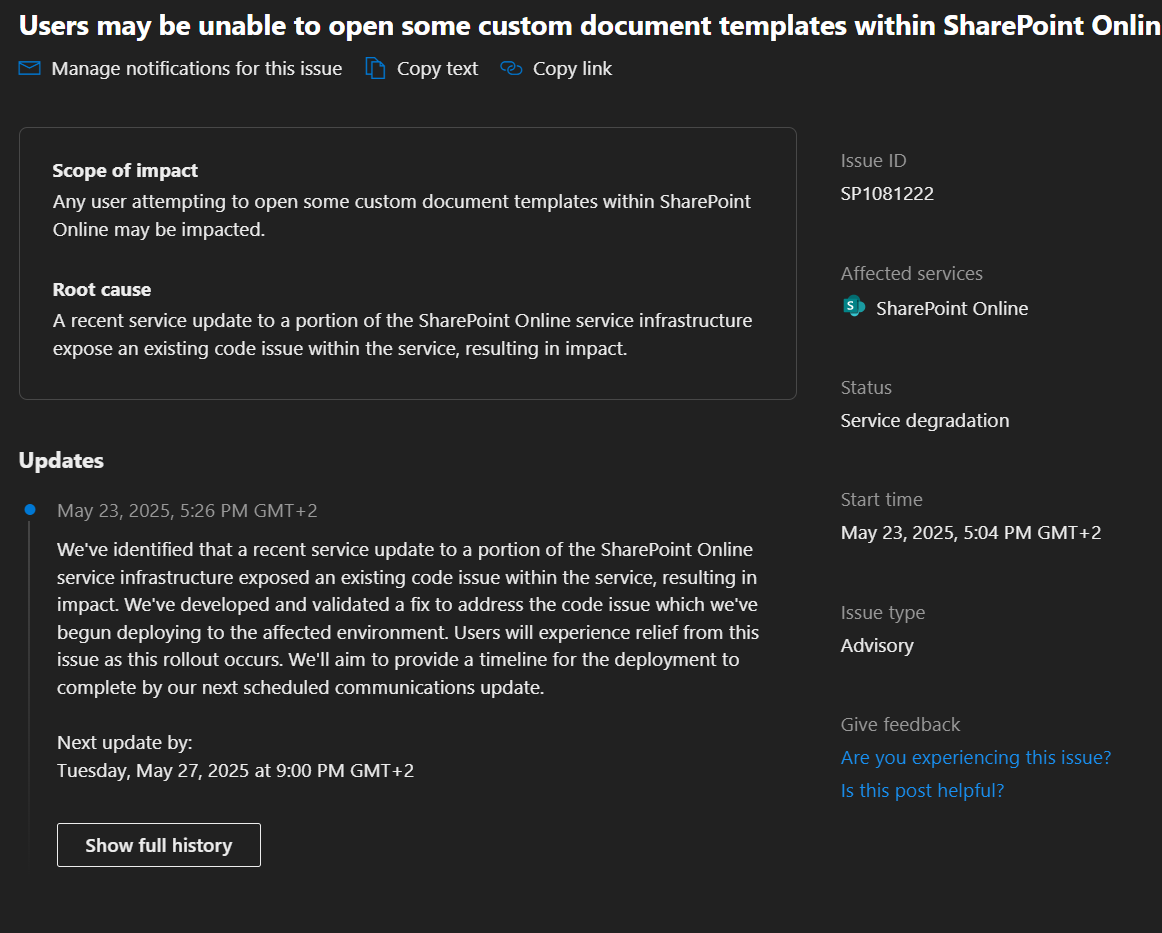
Task: Click the Service degradation status text
Action: click(x=924, y=420)
